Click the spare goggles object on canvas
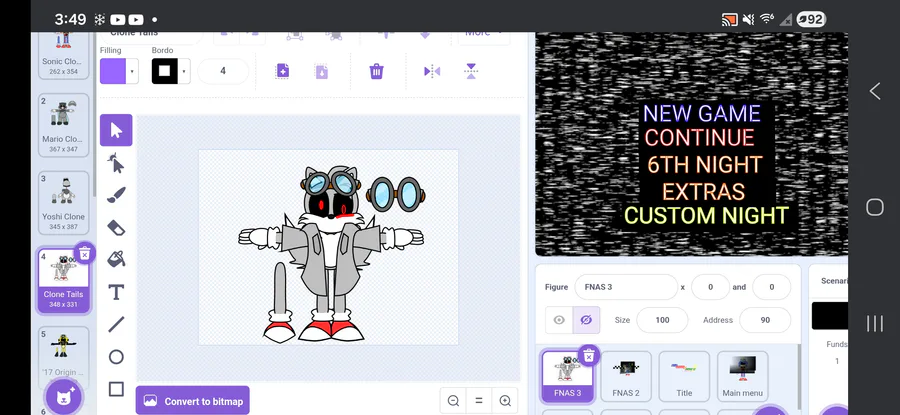This screenshot has height=415, width=900. pyautogui.click(x=396, y=193)
